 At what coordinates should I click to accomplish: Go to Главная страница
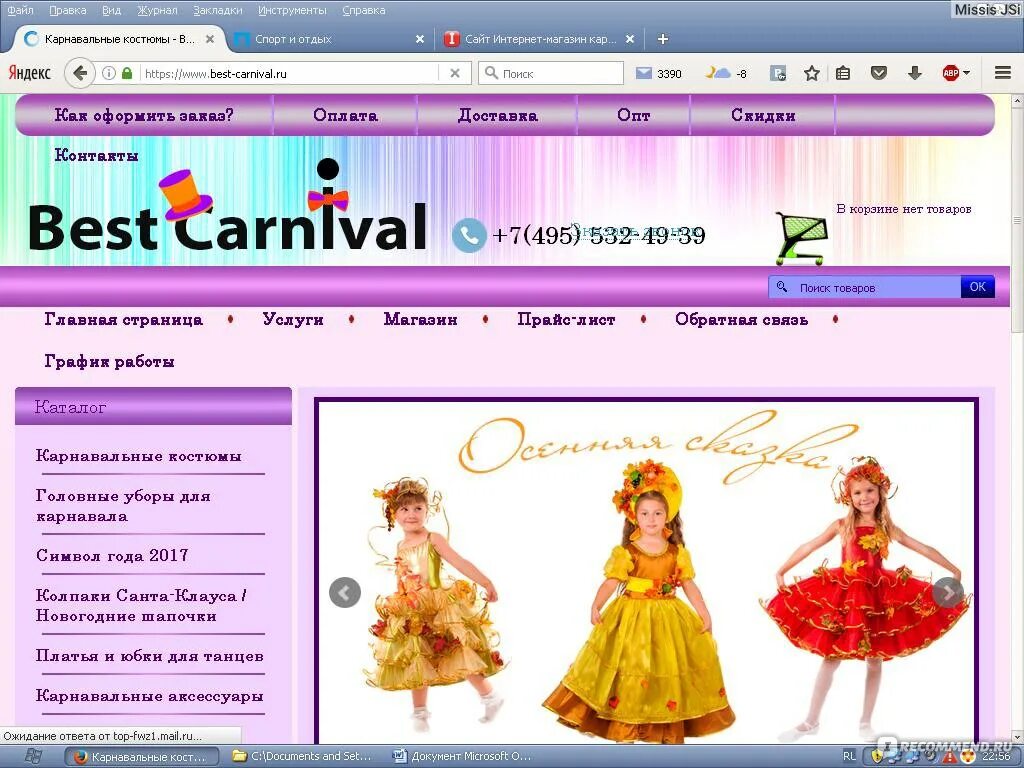point(123,320)
